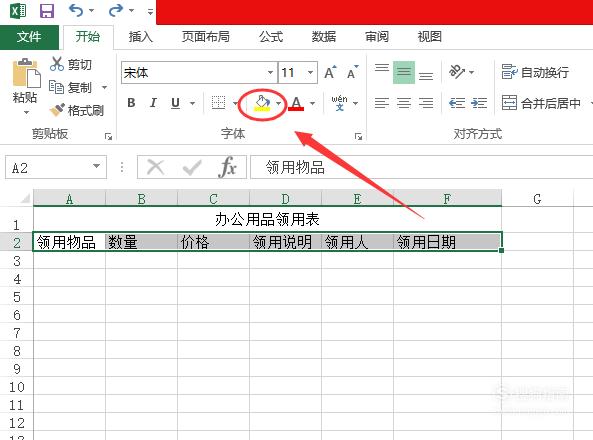Click the title cell 办公用品领用表
The width and height of the screenshot is (593, 440).
[267, 219]
